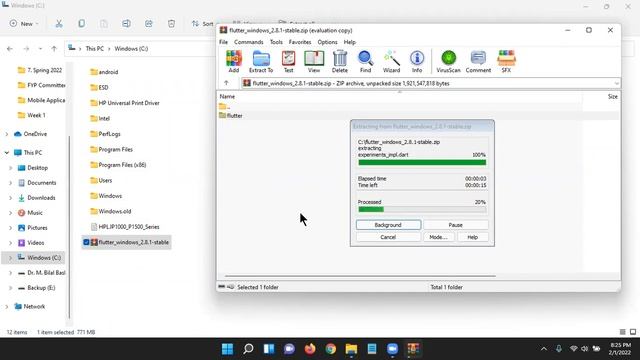Image resolution: width=640 pixels, height=360 pixels.
Task: Expand the Desktop tree node
Action: coord(11,168)
